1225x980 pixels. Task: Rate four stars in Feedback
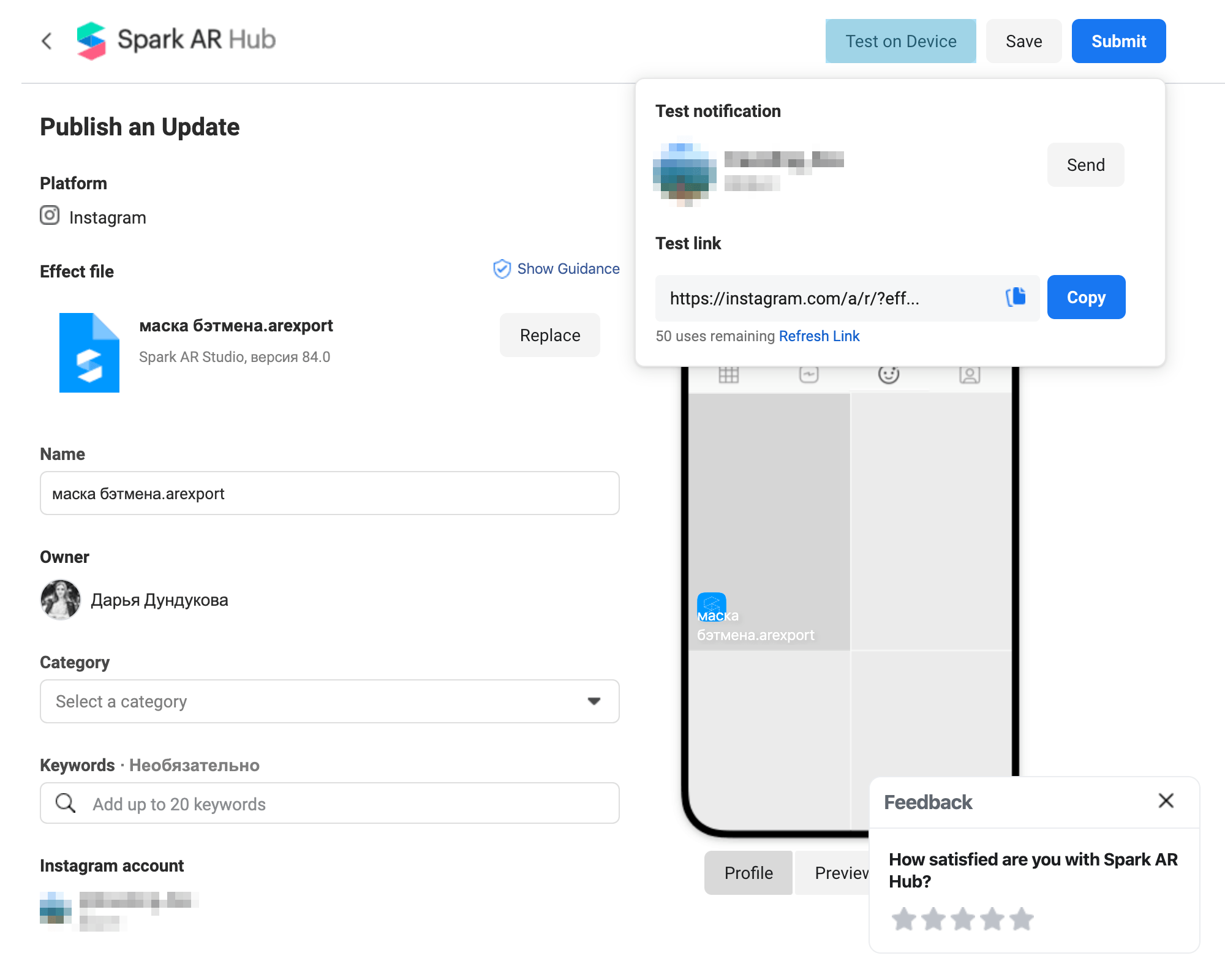[x=992, y=919]
